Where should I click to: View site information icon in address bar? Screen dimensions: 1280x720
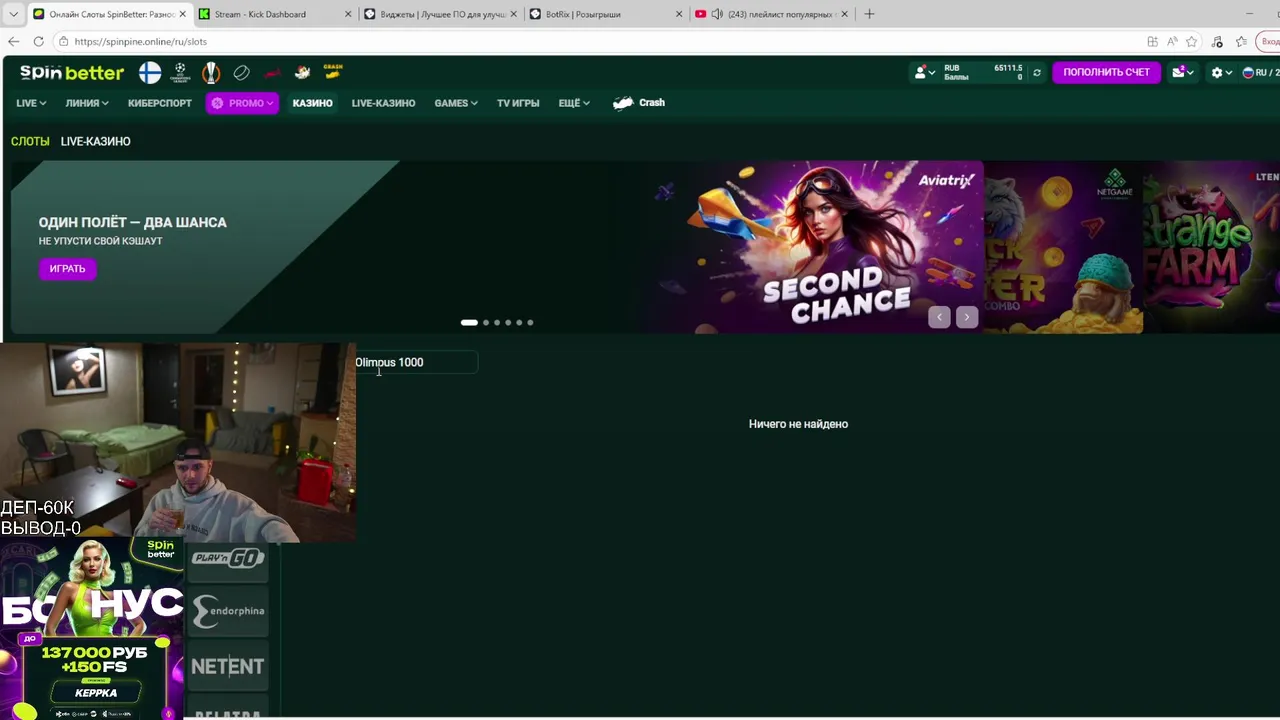tap(63, 41)
